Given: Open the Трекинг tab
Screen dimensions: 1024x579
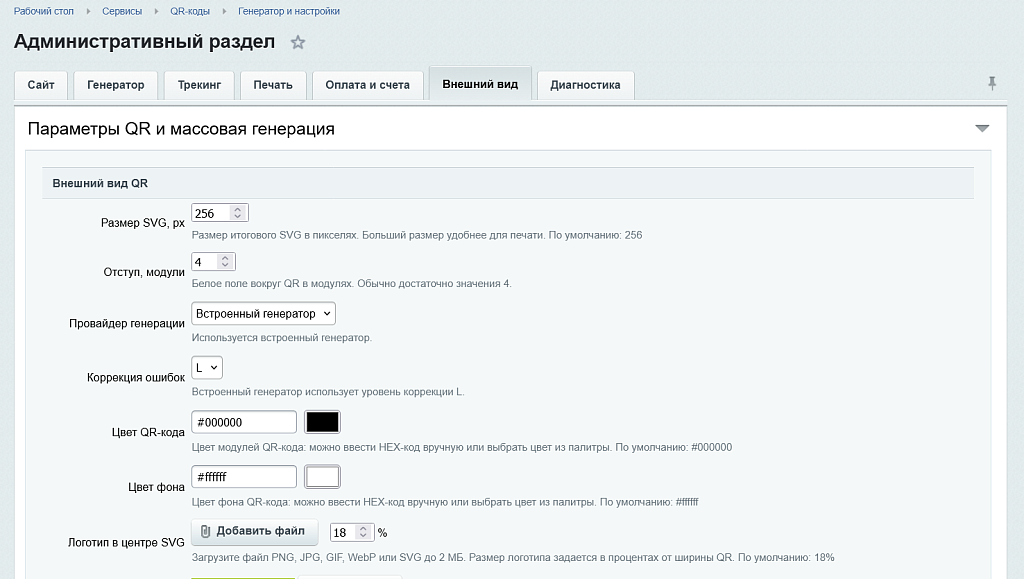Looking at the screenshot, I should (x=199, y=85).
